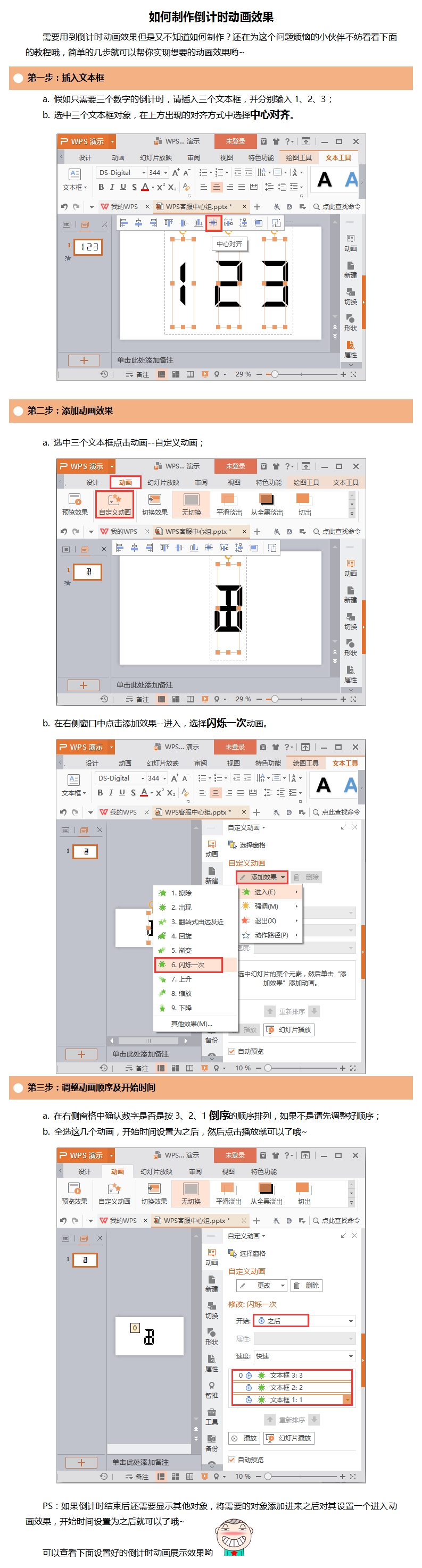The image size is (422, 1568).
Task: Open 属性 sidebar icon in step 1 screenshot
Action: point(350,349)
